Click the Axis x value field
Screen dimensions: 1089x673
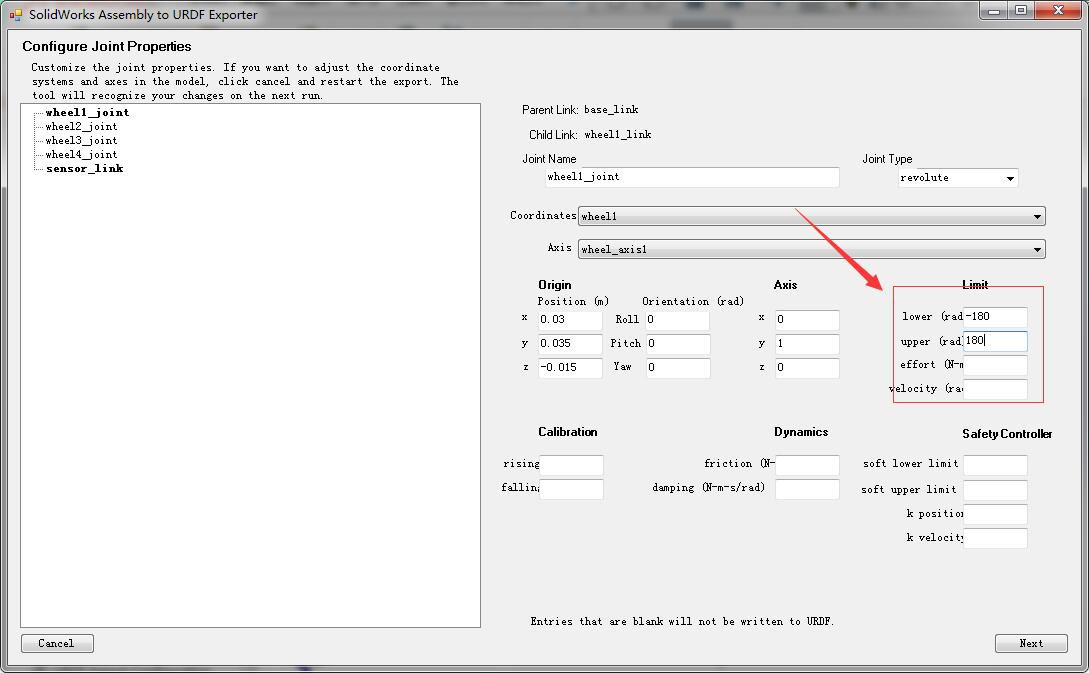coord(807,319)
